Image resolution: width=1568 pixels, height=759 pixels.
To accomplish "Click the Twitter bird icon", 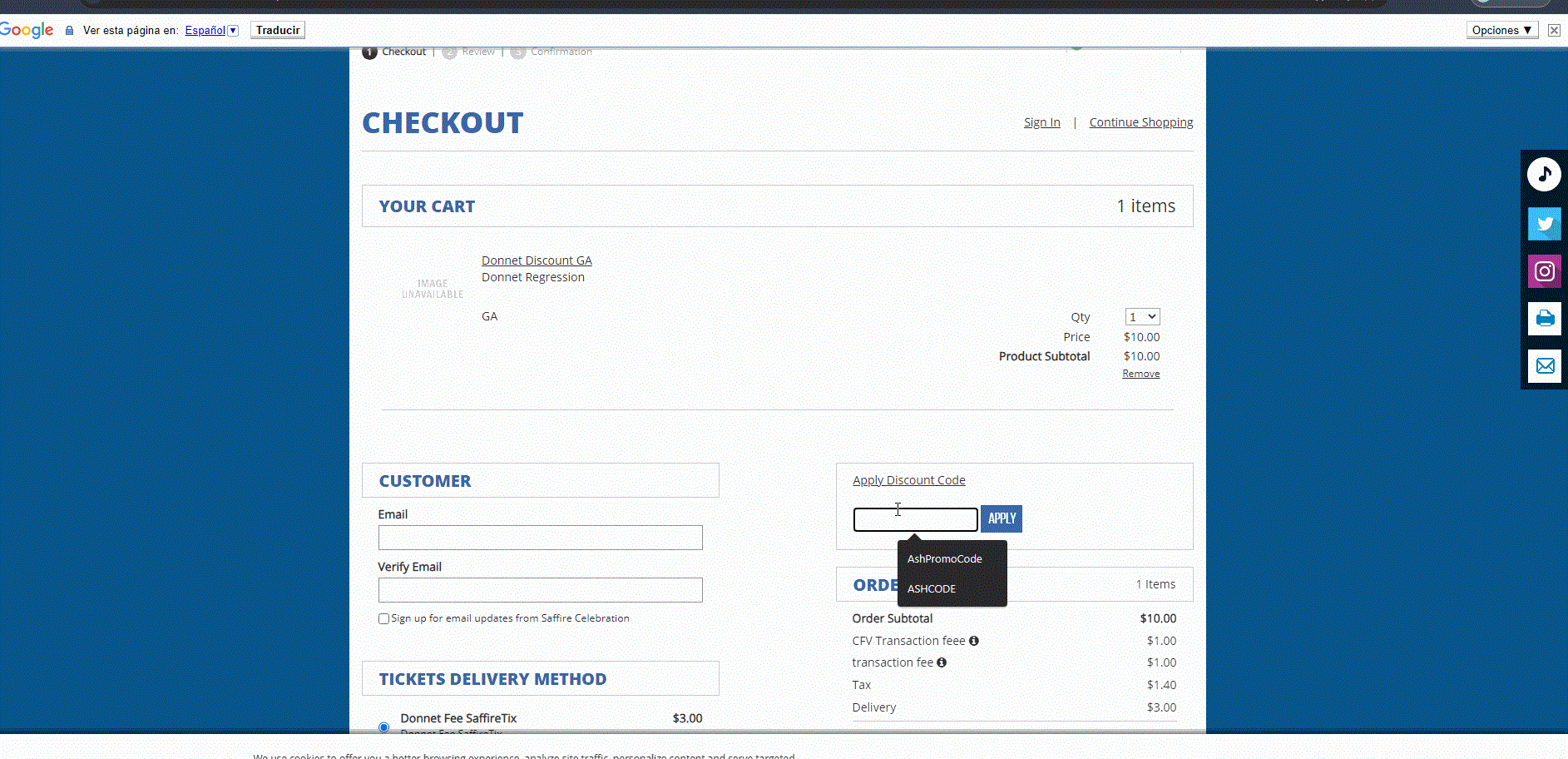I will (x=1544, y=224).
